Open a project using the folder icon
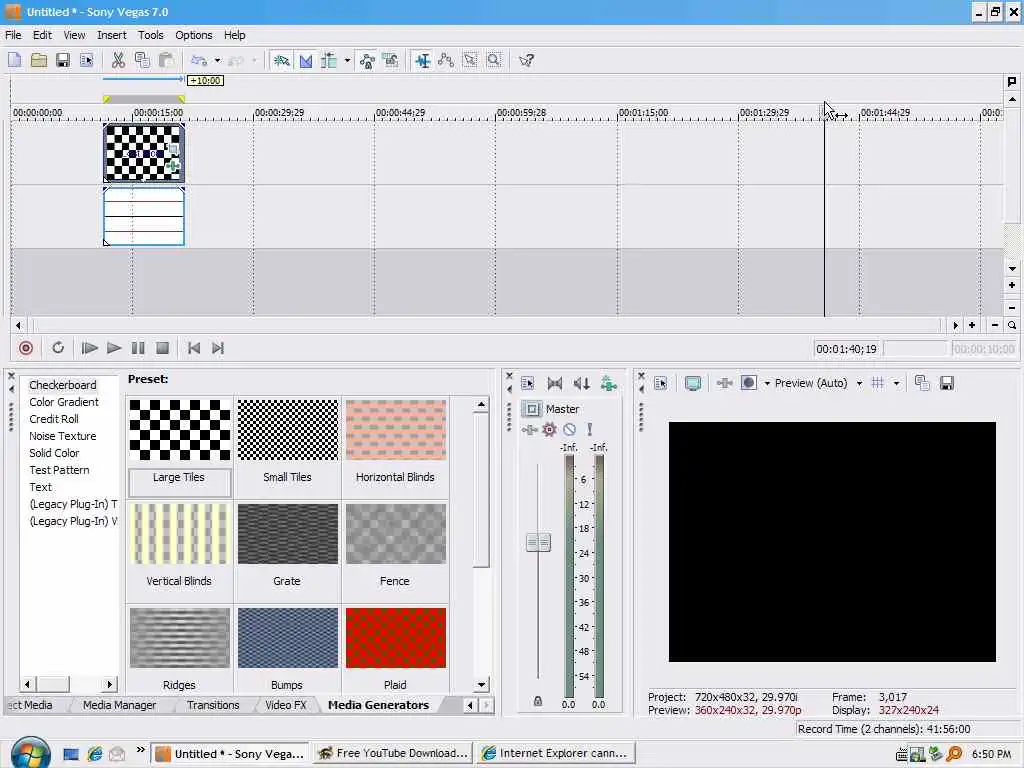 [x=39, y=60]
